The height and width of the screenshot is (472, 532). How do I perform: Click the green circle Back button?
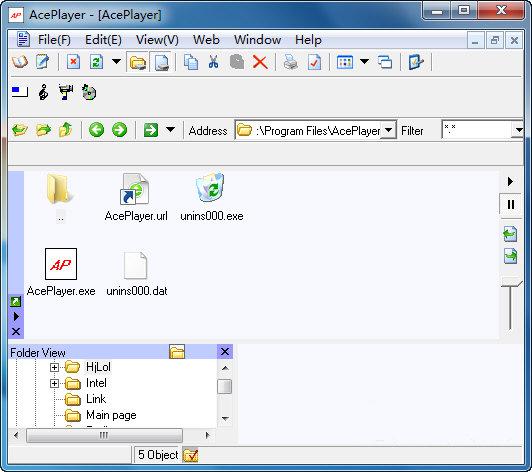pyautogui.click(x=96, y=130)
